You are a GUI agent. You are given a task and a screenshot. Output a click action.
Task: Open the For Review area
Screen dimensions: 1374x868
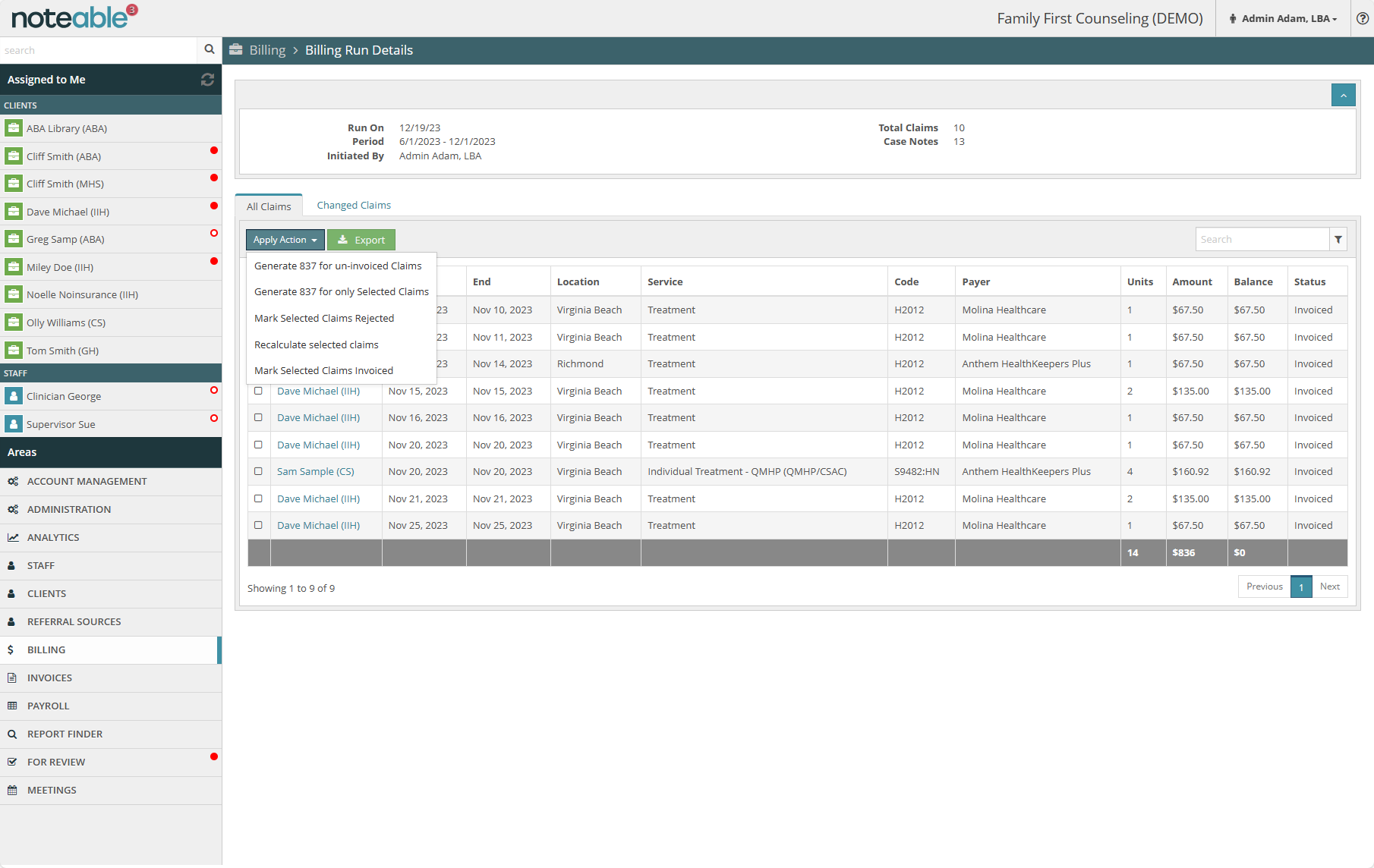[111, 762]
